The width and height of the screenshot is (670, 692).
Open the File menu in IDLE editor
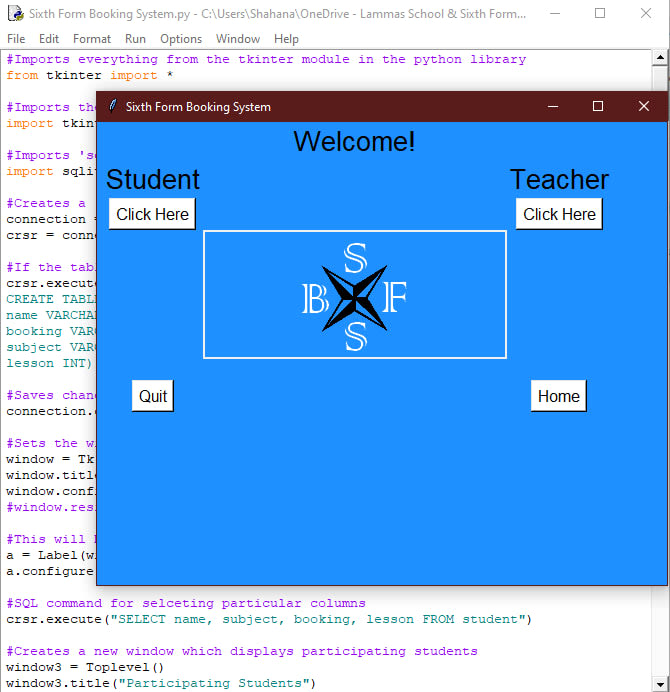[x=16, y=39]
